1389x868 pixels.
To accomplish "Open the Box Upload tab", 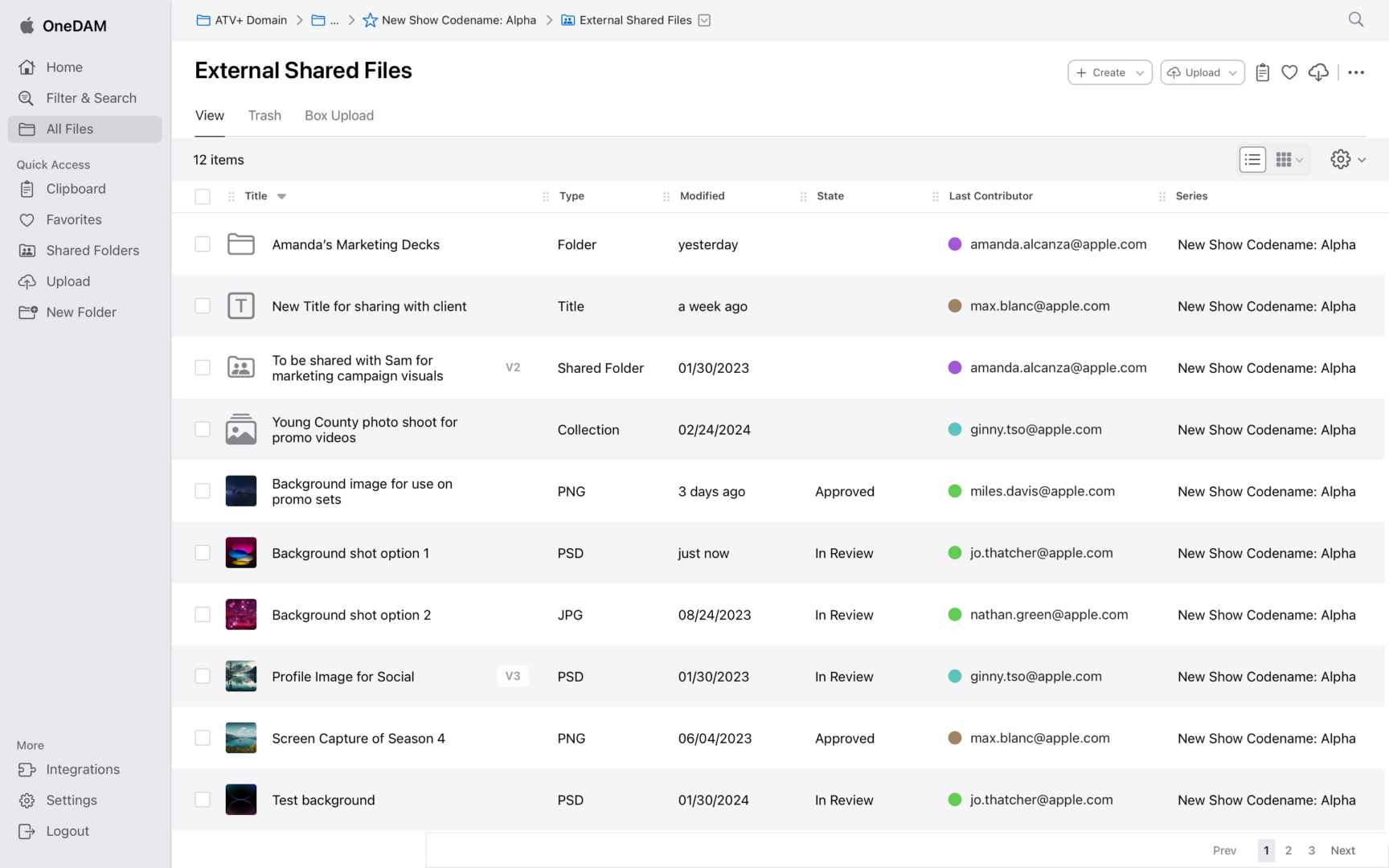I will [x=339, y=115].
